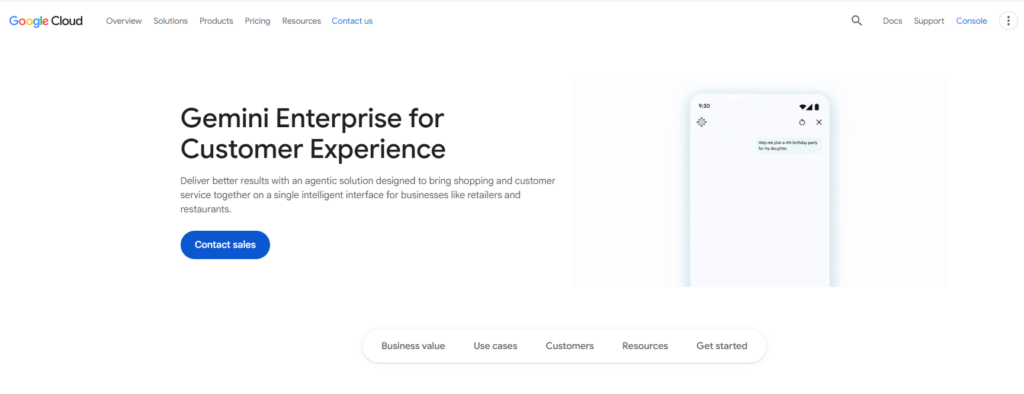Jump to the Use cases section
This screenshot has width=1024, height=394.
click(x=495, y=346)
